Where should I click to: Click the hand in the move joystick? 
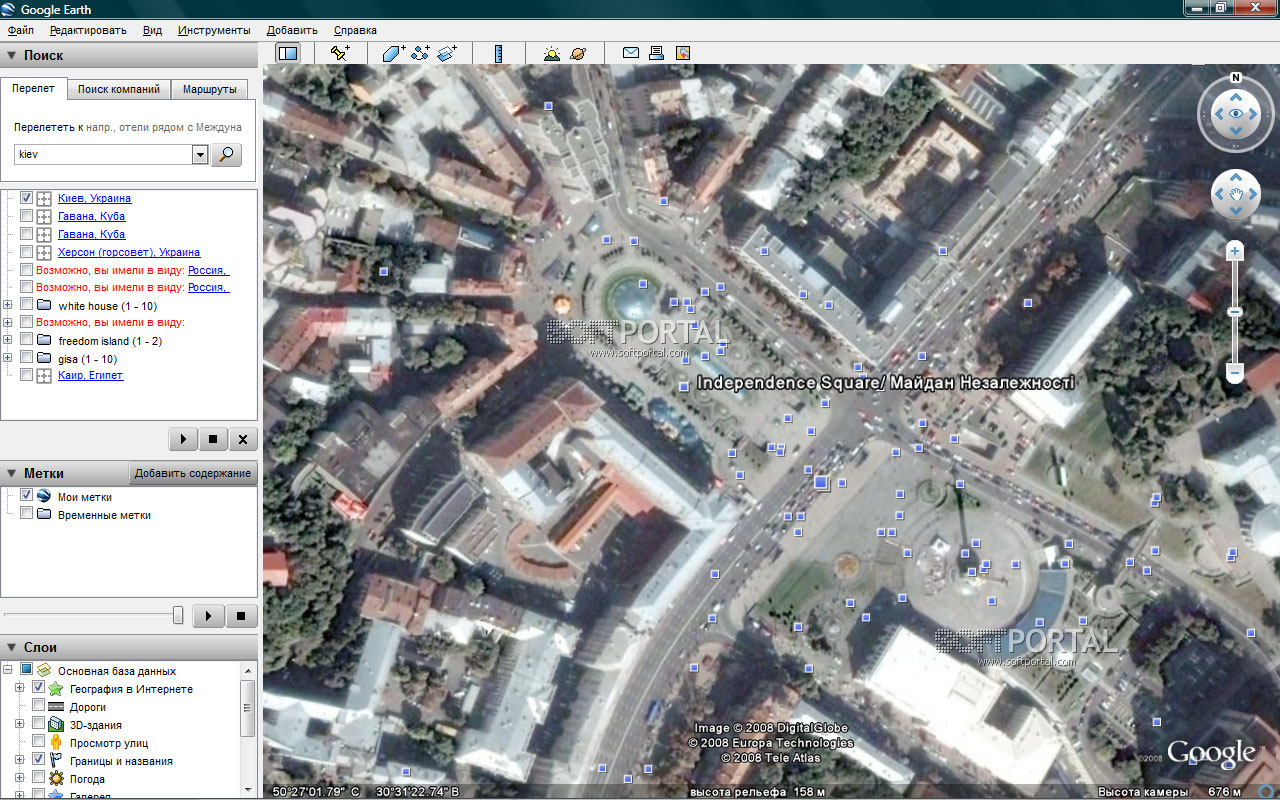click(1236, 195)
